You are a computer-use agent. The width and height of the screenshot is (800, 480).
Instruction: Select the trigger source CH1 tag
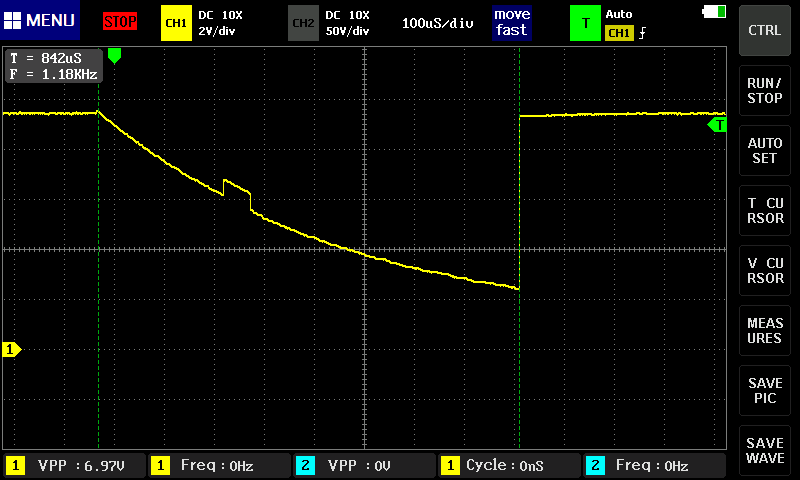(619, 33)
